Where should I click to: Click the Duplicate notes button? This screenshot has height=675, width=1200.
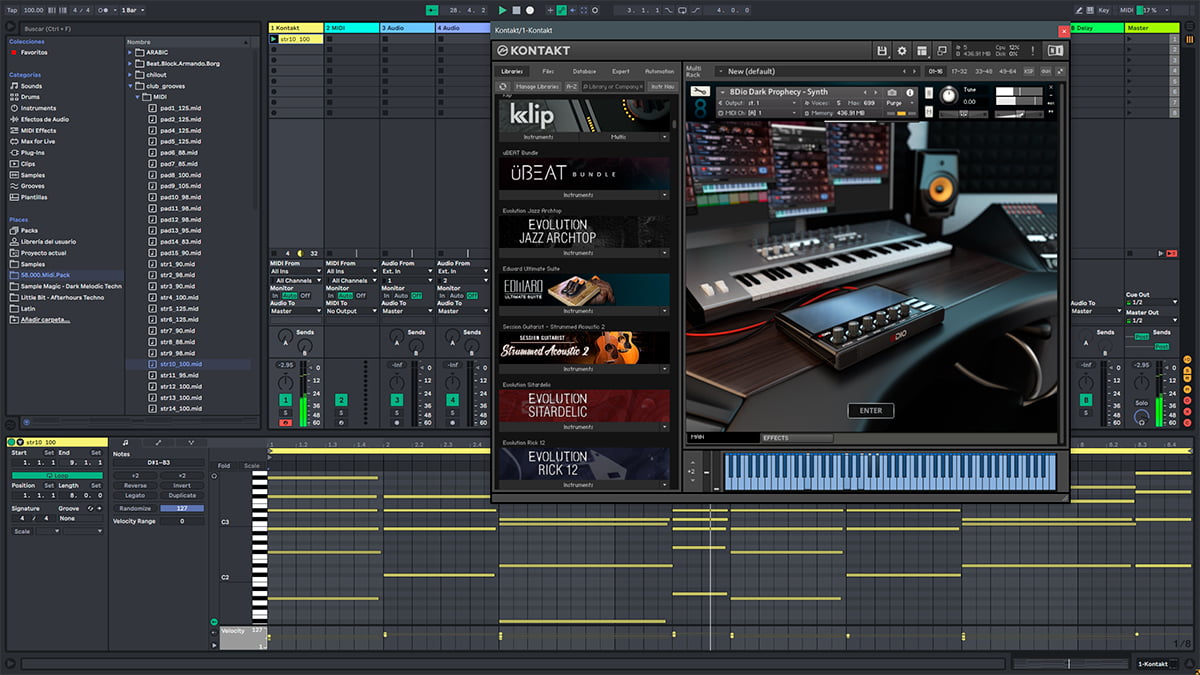tap(182, 495)
